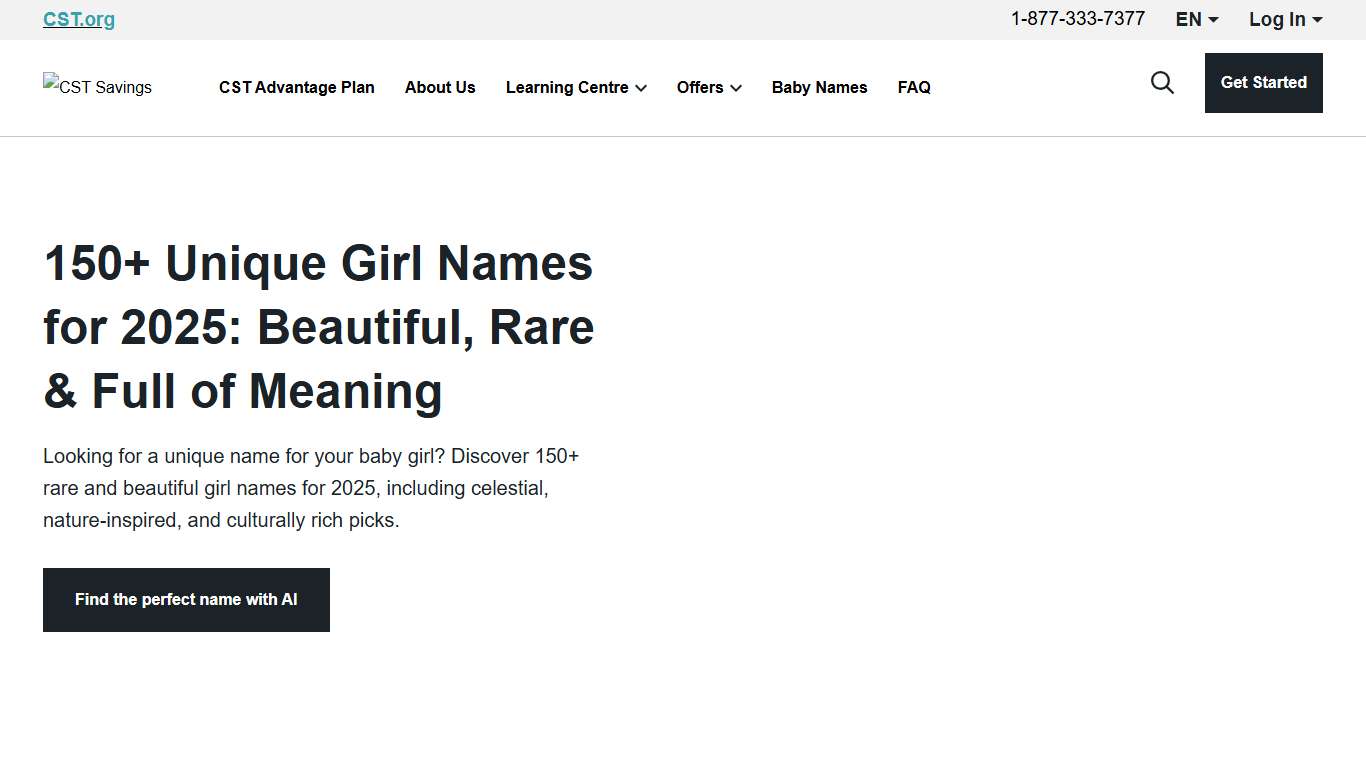The width and height of the screenshot is (1366, 768).
Task: Visit the CST.org link
Action: (78, 18)
